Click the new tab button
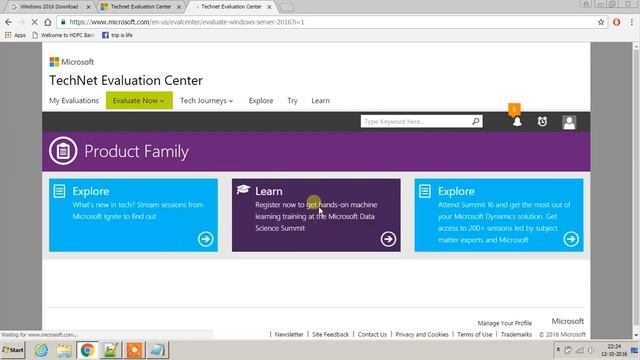Viewport: 640px width, 360px height. coord(287,7)
